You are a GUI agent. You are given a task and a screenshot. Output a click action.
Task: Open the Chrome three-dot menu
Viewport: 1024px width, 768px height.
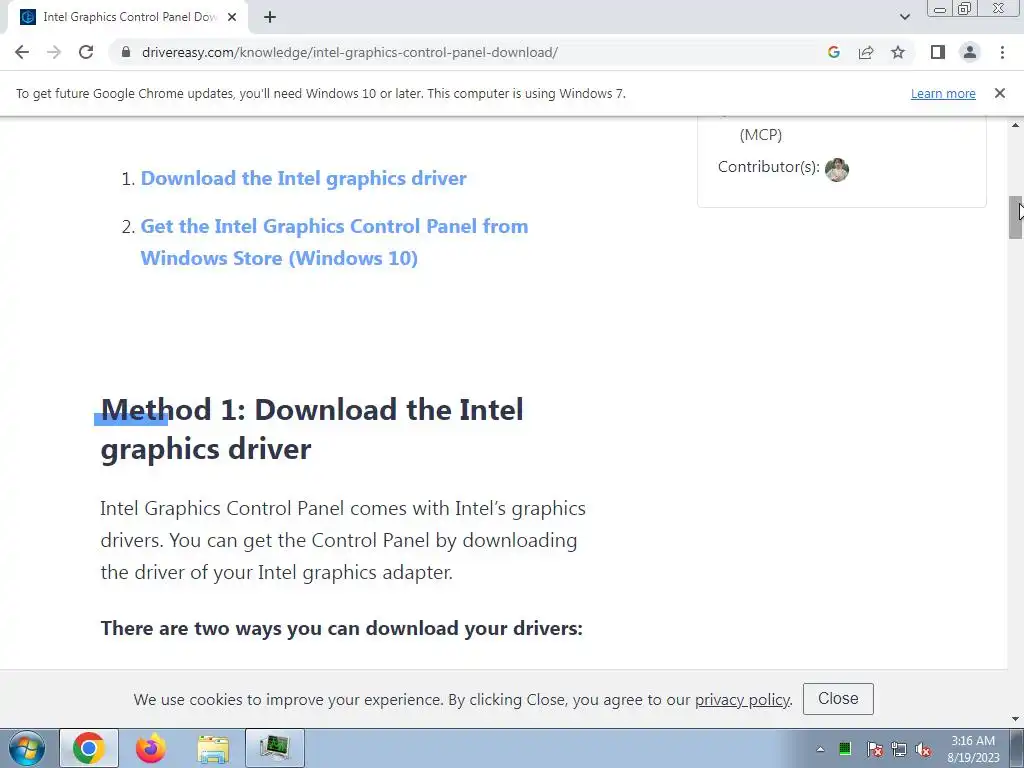coord(1002,52)
